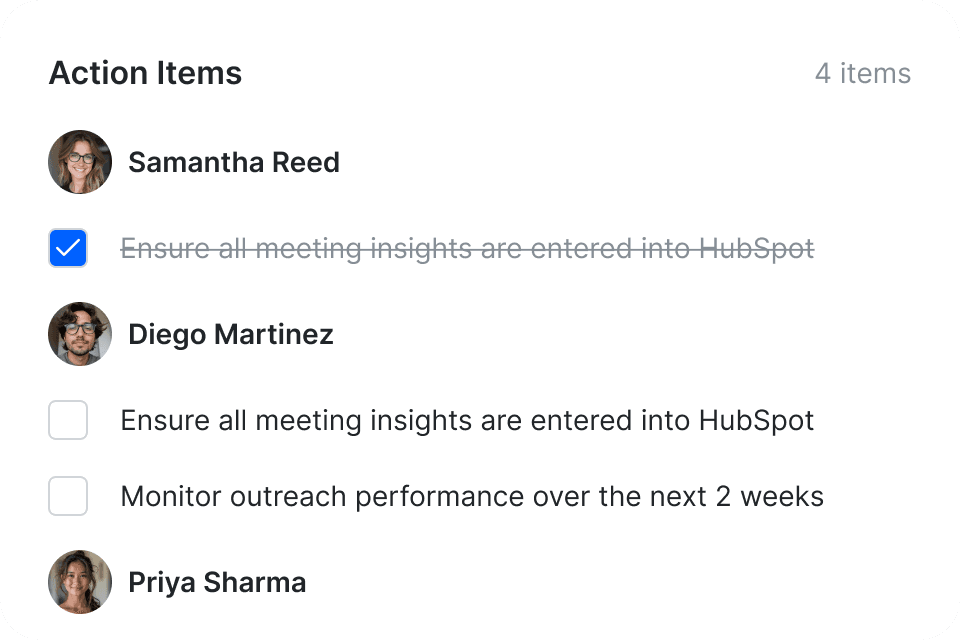This screenshot has height=640, width=960.
Task: Check Diego's HubSpot insights checkbox
Action: (x=68, y=420)
